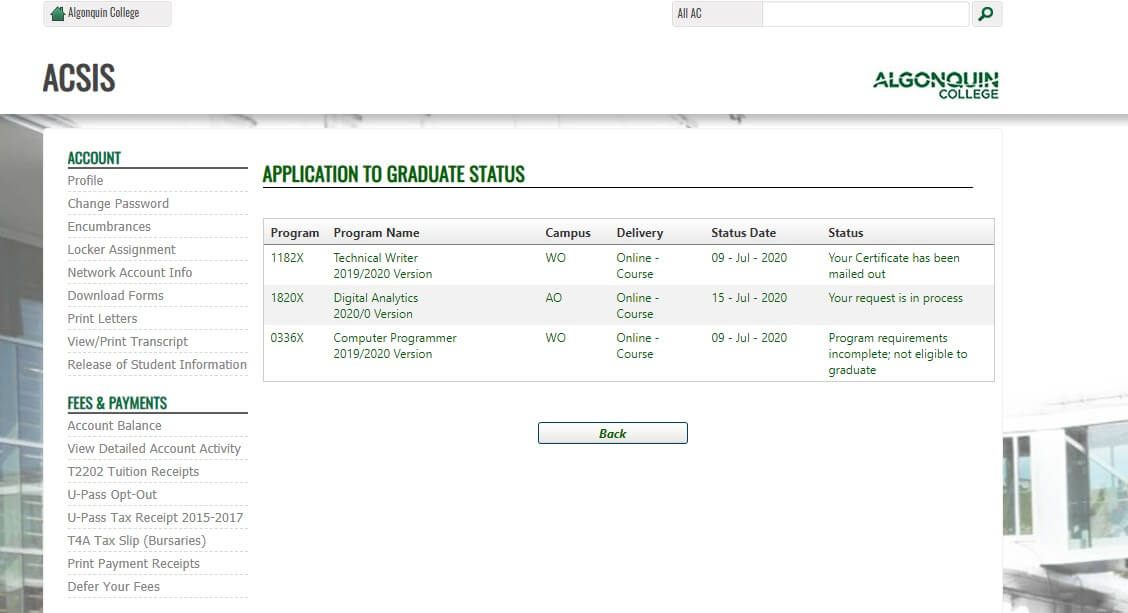Check Account Balance under Fees & Payments

coord(114,426)
